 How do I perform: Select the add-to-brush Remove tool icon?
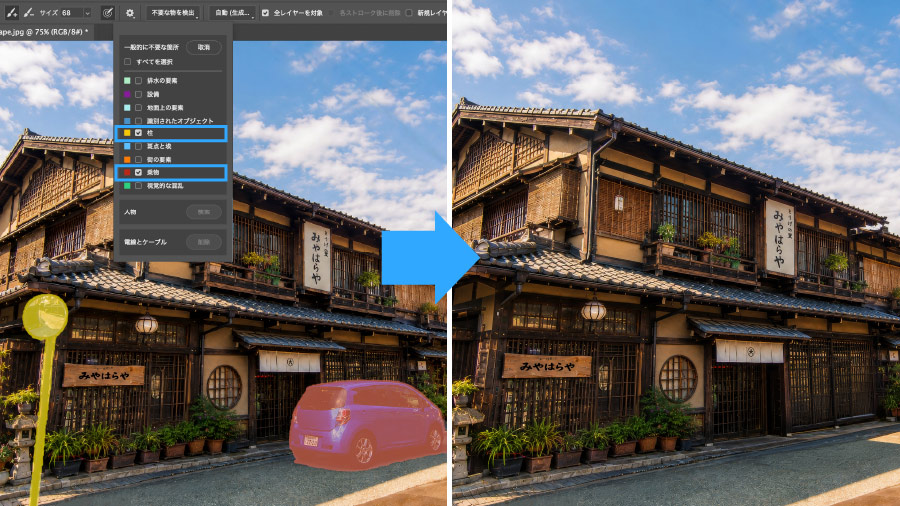[x=11, y=12]
